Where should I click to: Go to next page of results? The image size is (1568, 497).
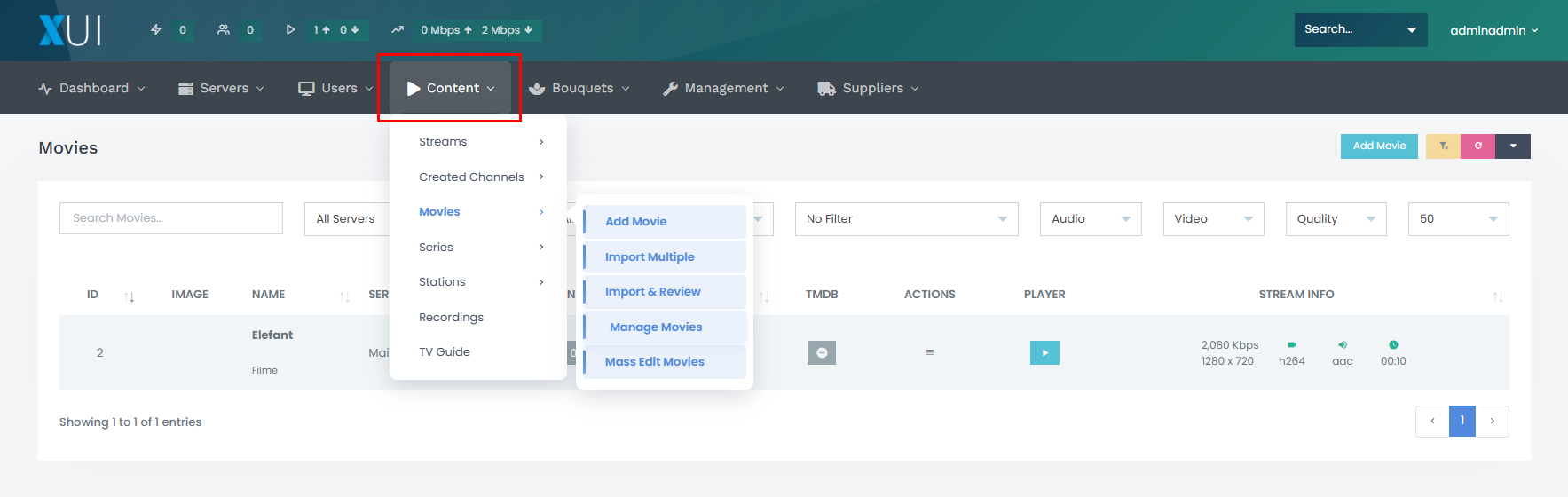(x=1493, y=421)
